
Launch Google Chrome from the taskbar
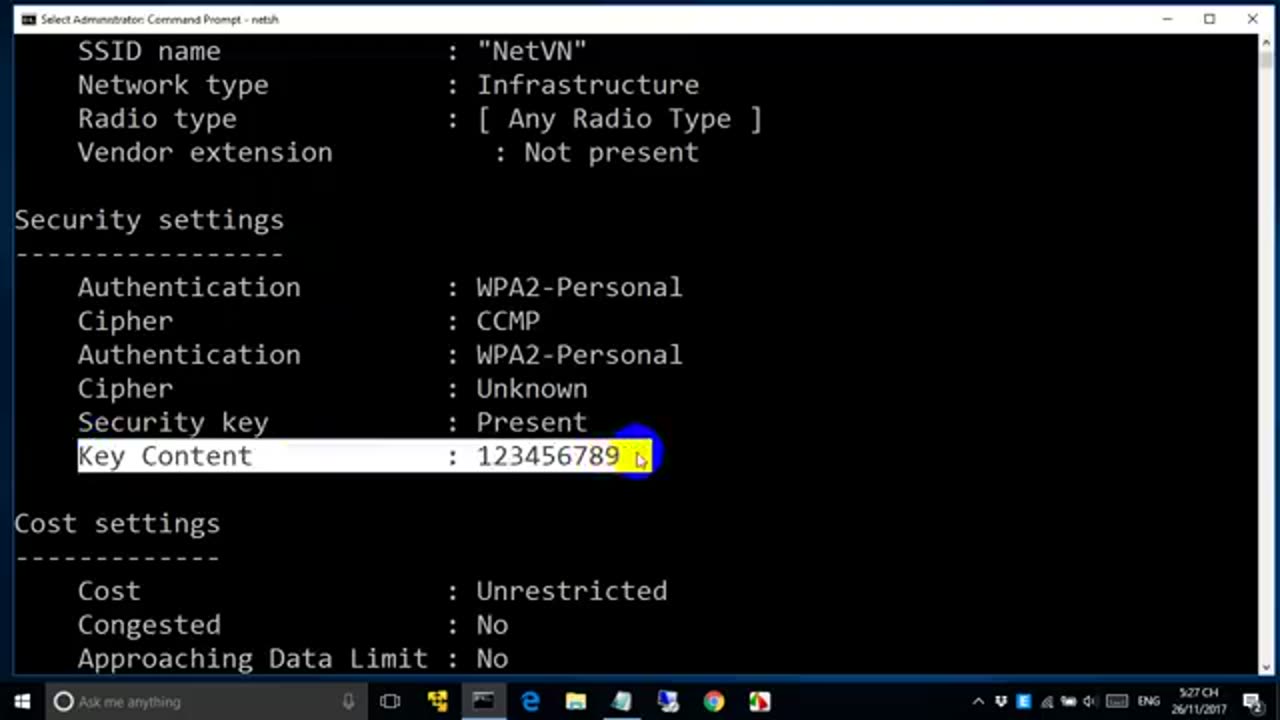714,702
